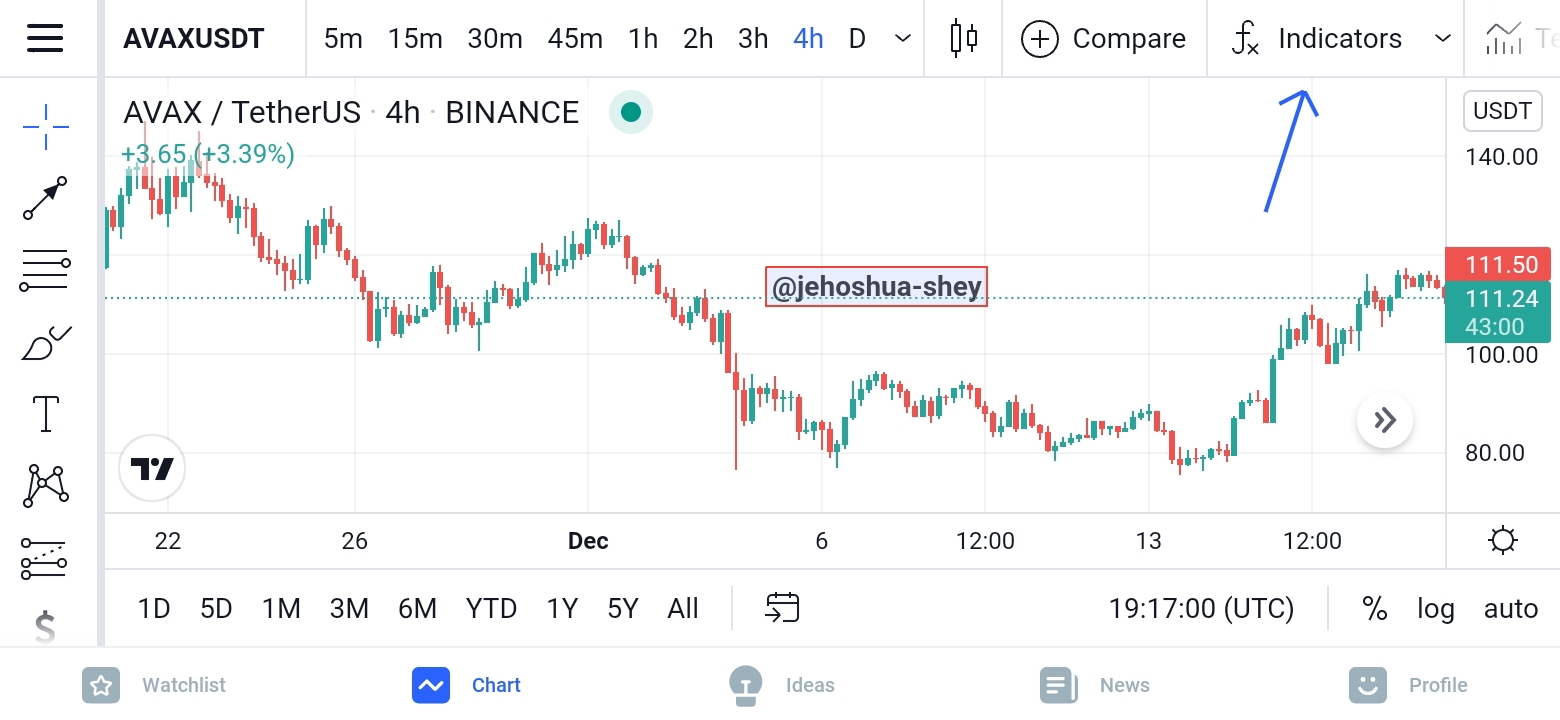Open the hamburger main menu

click(x=46, y=39)
